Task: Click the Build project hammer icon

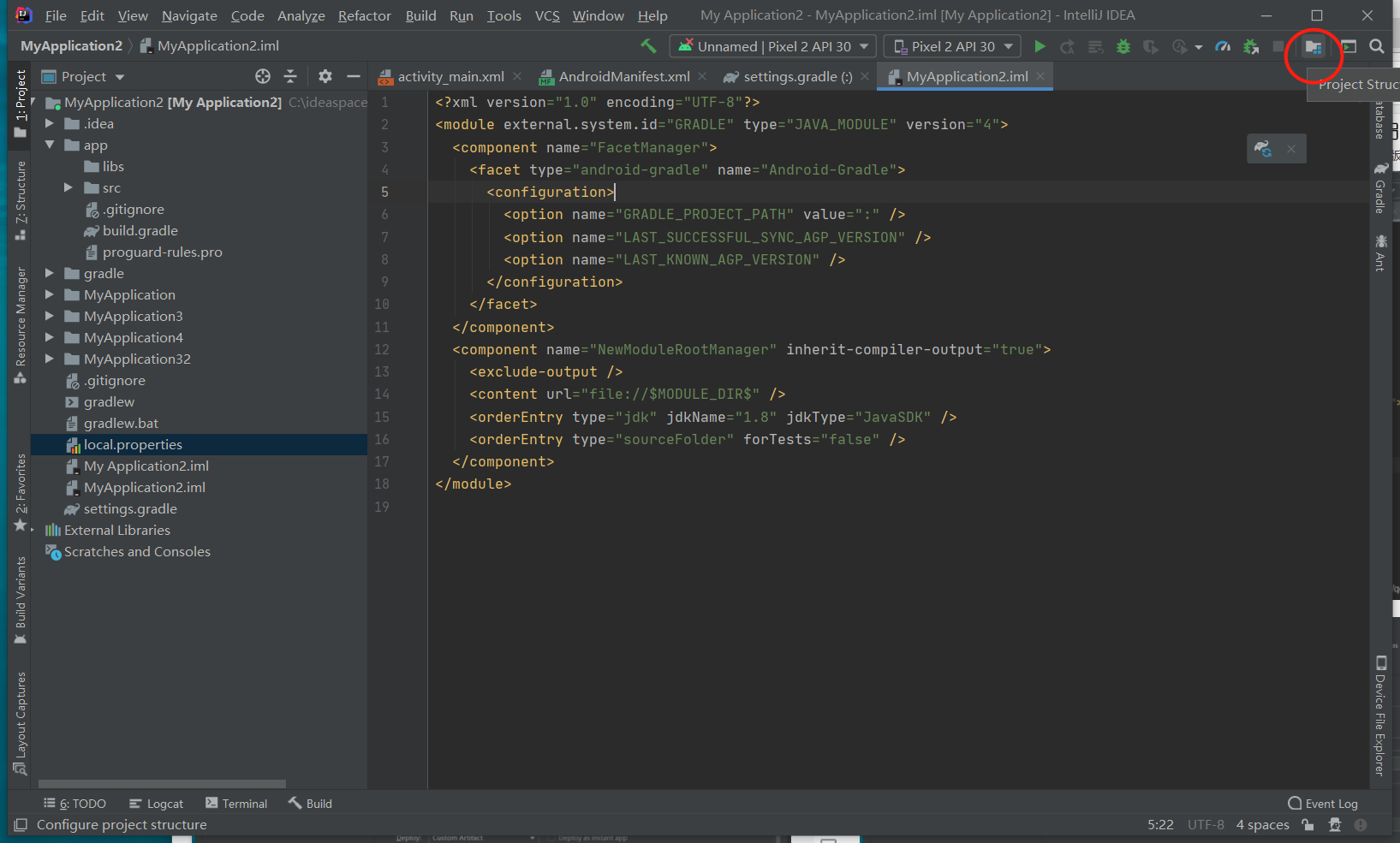Action: (648, 46)
